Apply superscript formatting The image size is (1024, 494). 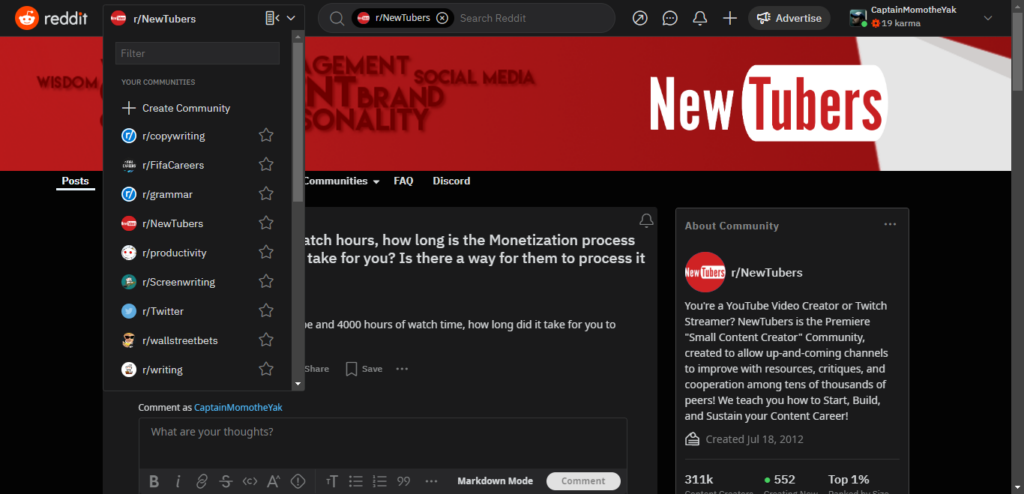tap(274, 482)
